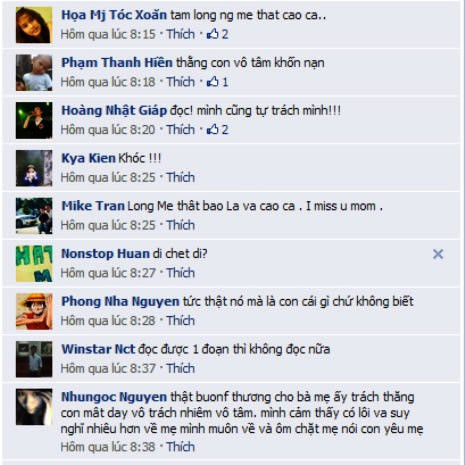465x465 pixels.
Task: Like Kya Kien's comment via Thích
Action: 181,177
